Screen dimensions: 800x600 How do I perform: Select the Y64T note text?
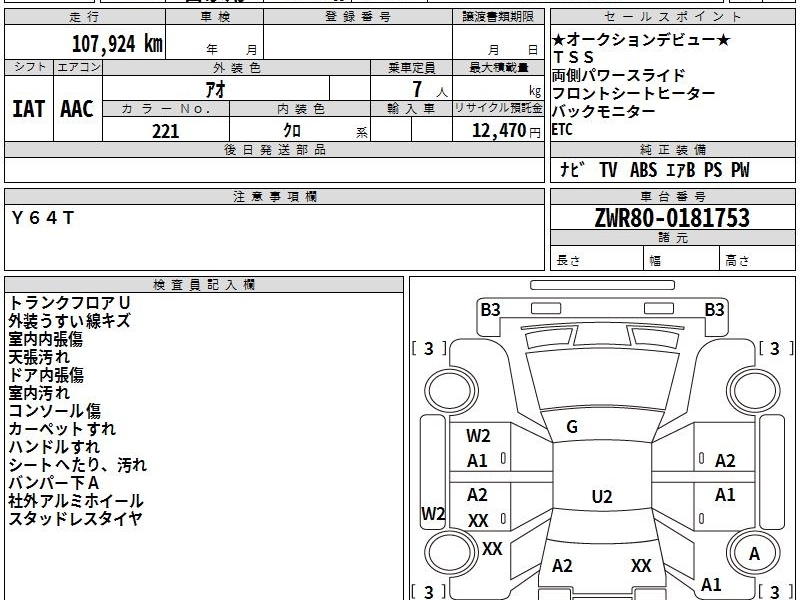coord(43,218)
